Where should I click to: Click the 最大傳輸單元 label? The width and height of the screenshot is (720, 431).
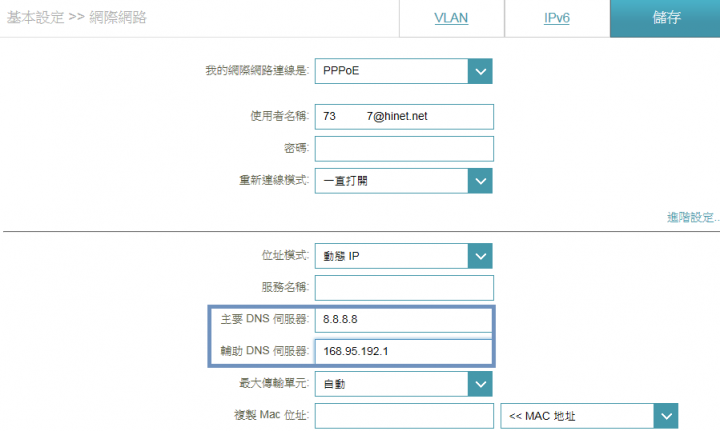(x=274, y=383)
